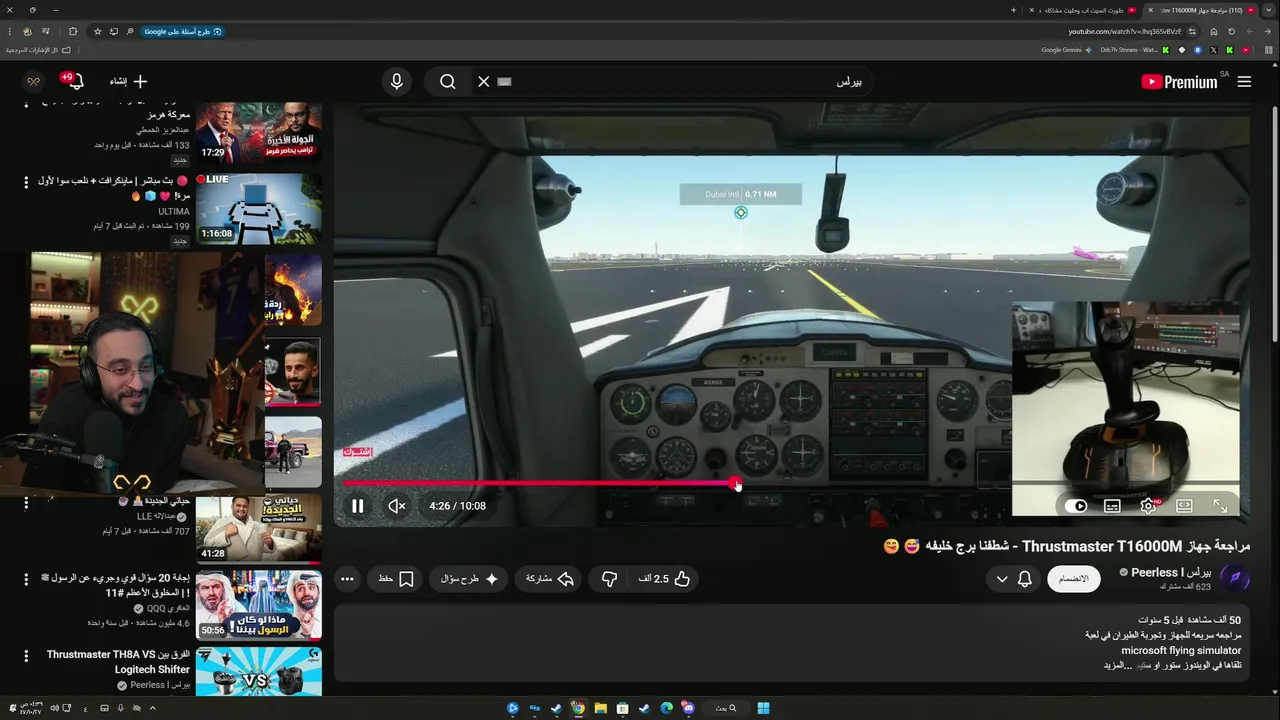This screenshot has width=1280, height=720.
Task: Enter full screen mode in player
Action: [1220, 506]
